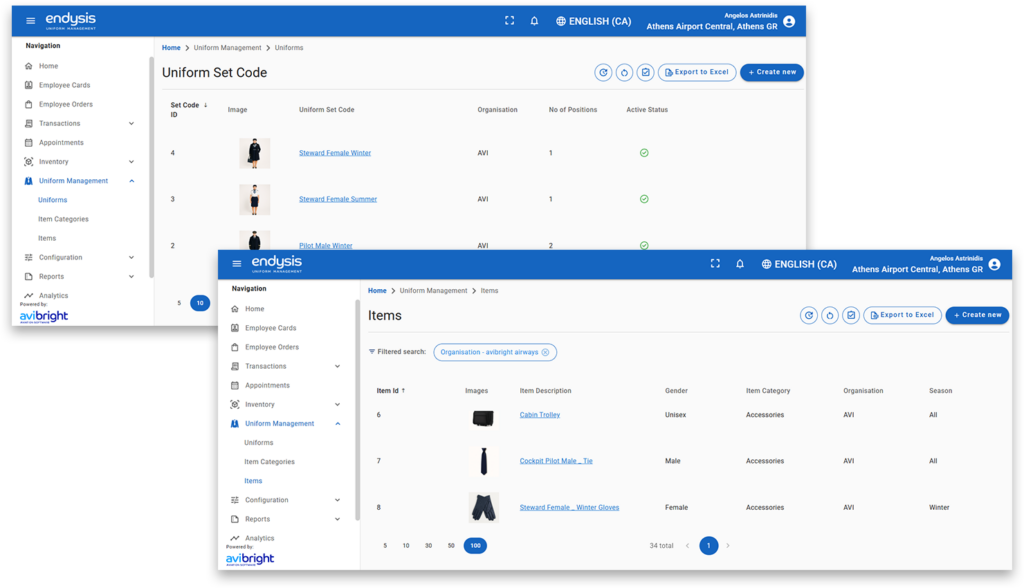Click checklist icon in Uniform Set Code toolbar

645,73
